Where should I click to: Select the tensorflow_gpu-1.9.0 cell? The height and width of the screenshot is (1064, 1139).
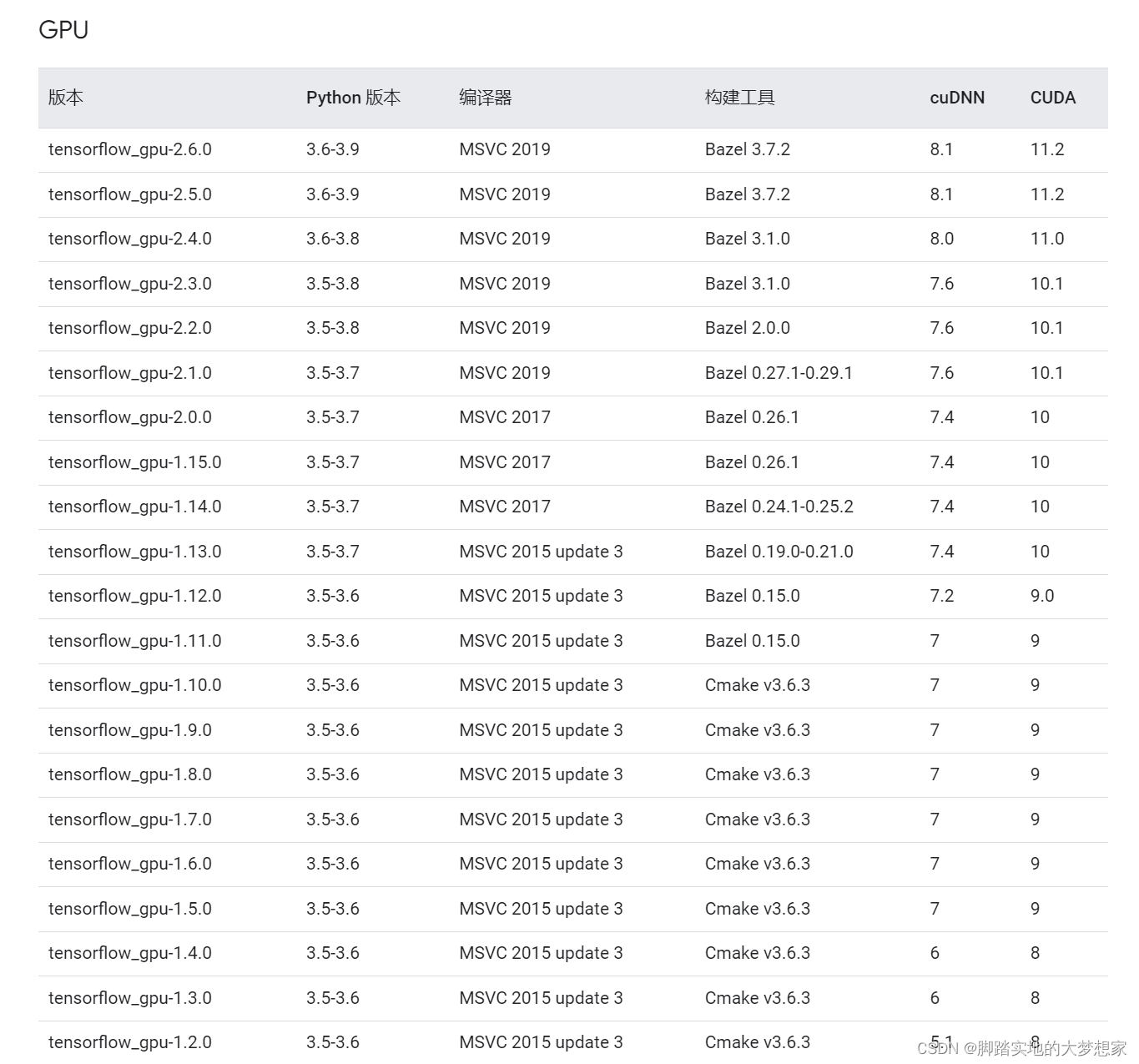[130, 730]
